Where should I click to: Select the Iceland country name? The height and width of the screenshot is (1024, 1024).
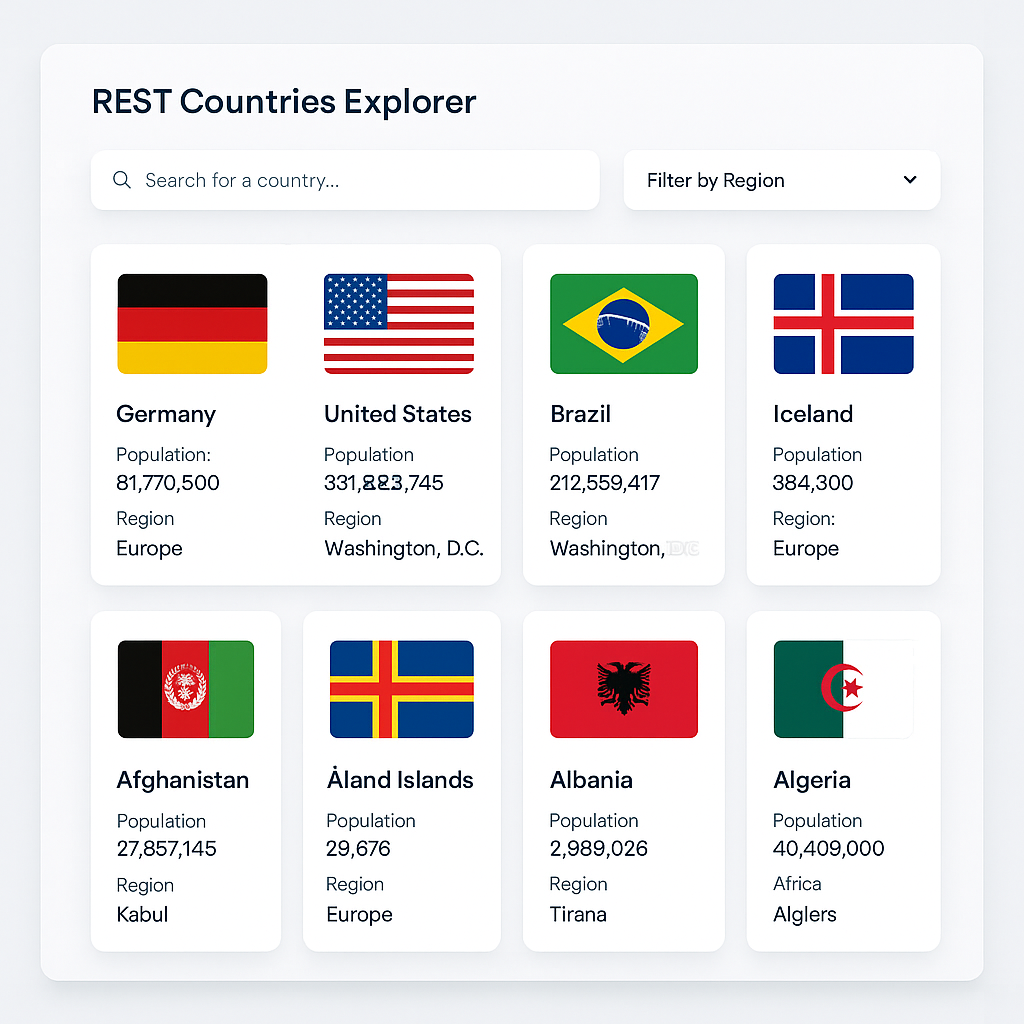click(813, 414)
